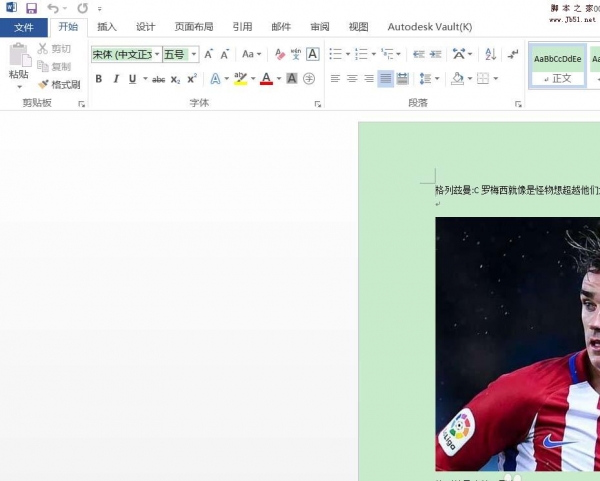
Task: Click the Format Painter brush button
Action: pos(59,84)
